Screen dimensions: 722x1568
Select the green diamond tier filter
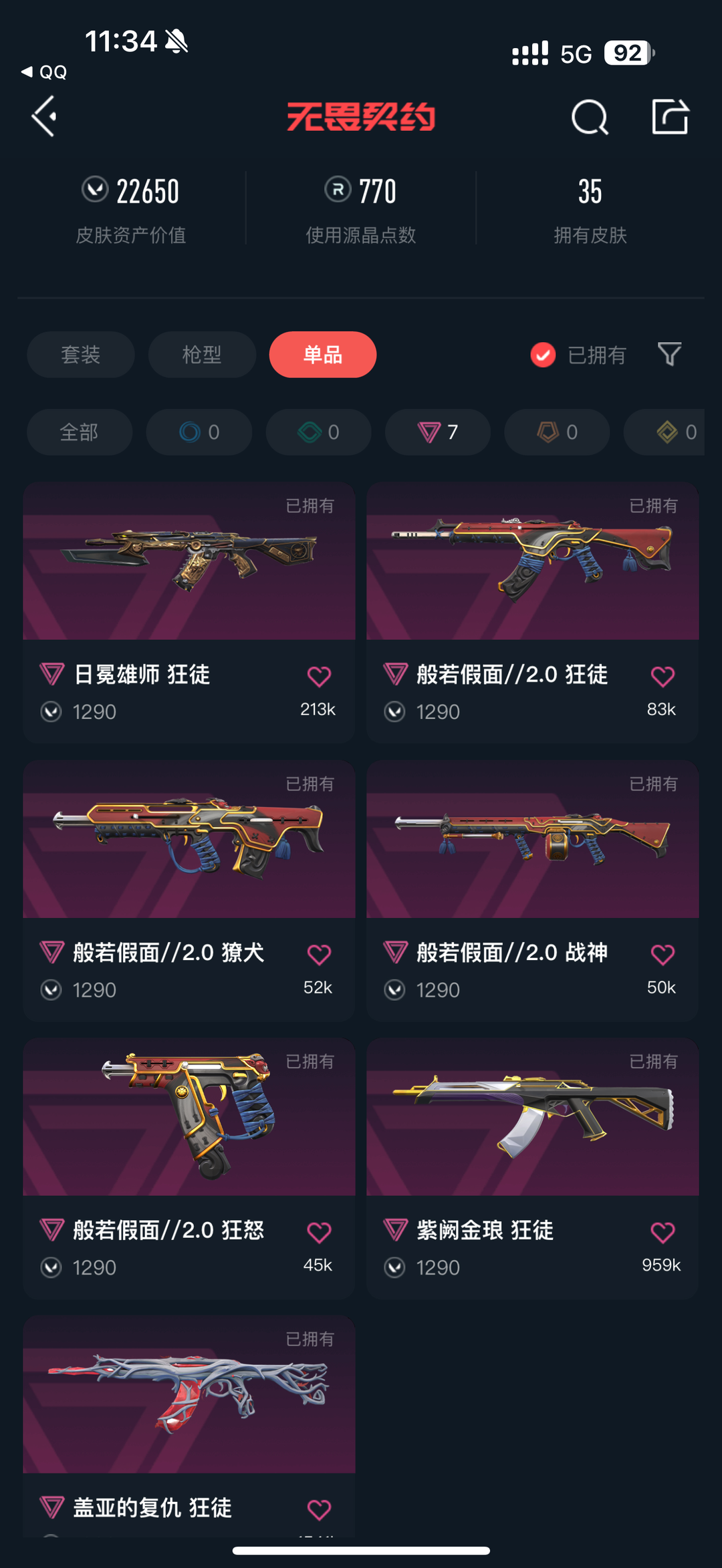click(x=318, y=432)
